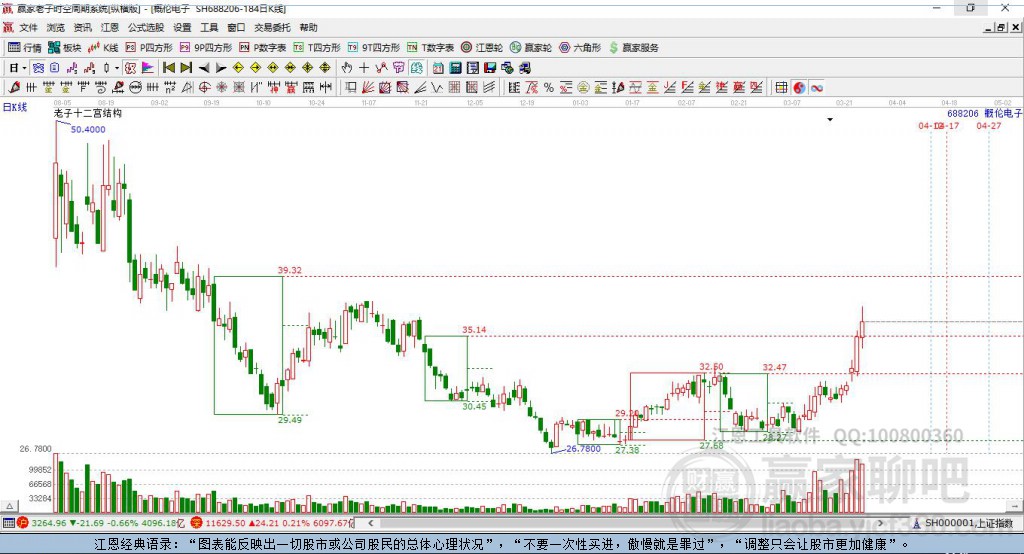Open the P数字表 number table
Image resolution: width=1024 pixels, height=554 pixels.
[x=263, y=48]
